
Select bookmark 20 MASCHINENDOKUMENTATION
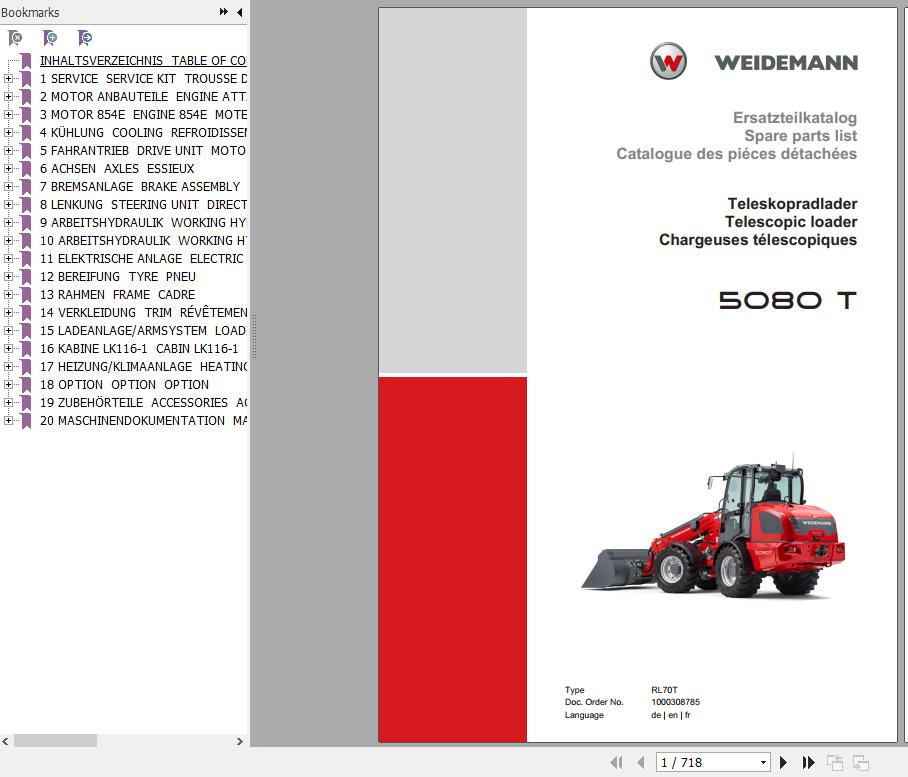143,420
